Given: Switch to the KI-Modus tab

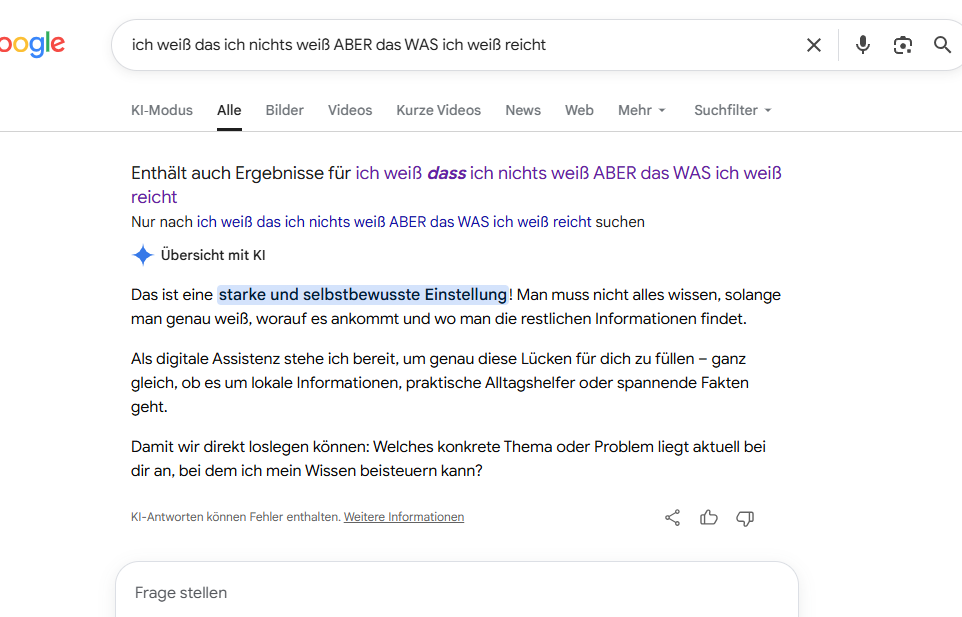Looking at the screenshot, I should coord(162,110).
